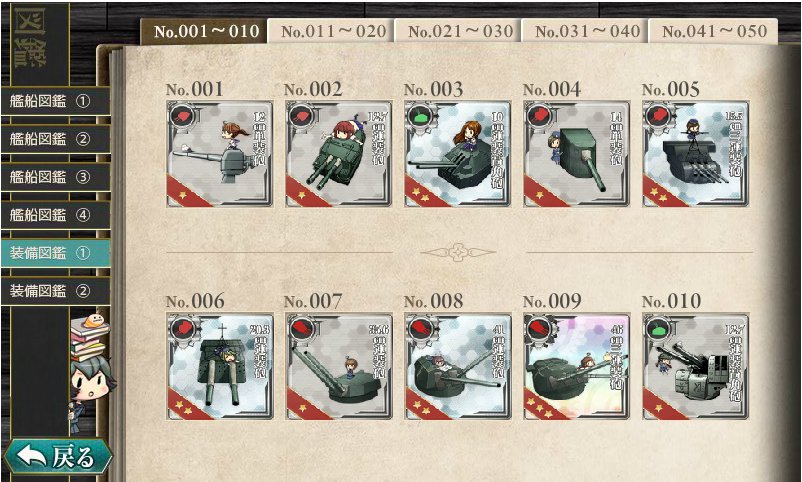Open No.006 20.3cm twin gun card
Screen dimensions: 802x482
coord(219,366)
